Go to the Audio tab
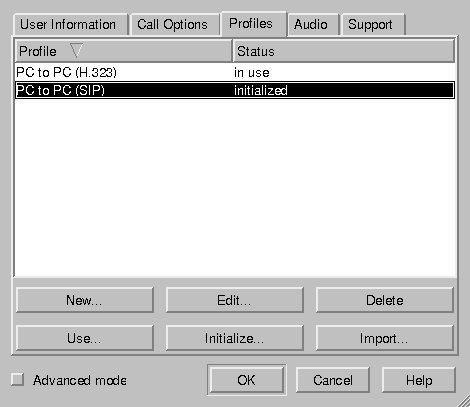This screenshot has width=470, height=407. [x=313, y=25]
